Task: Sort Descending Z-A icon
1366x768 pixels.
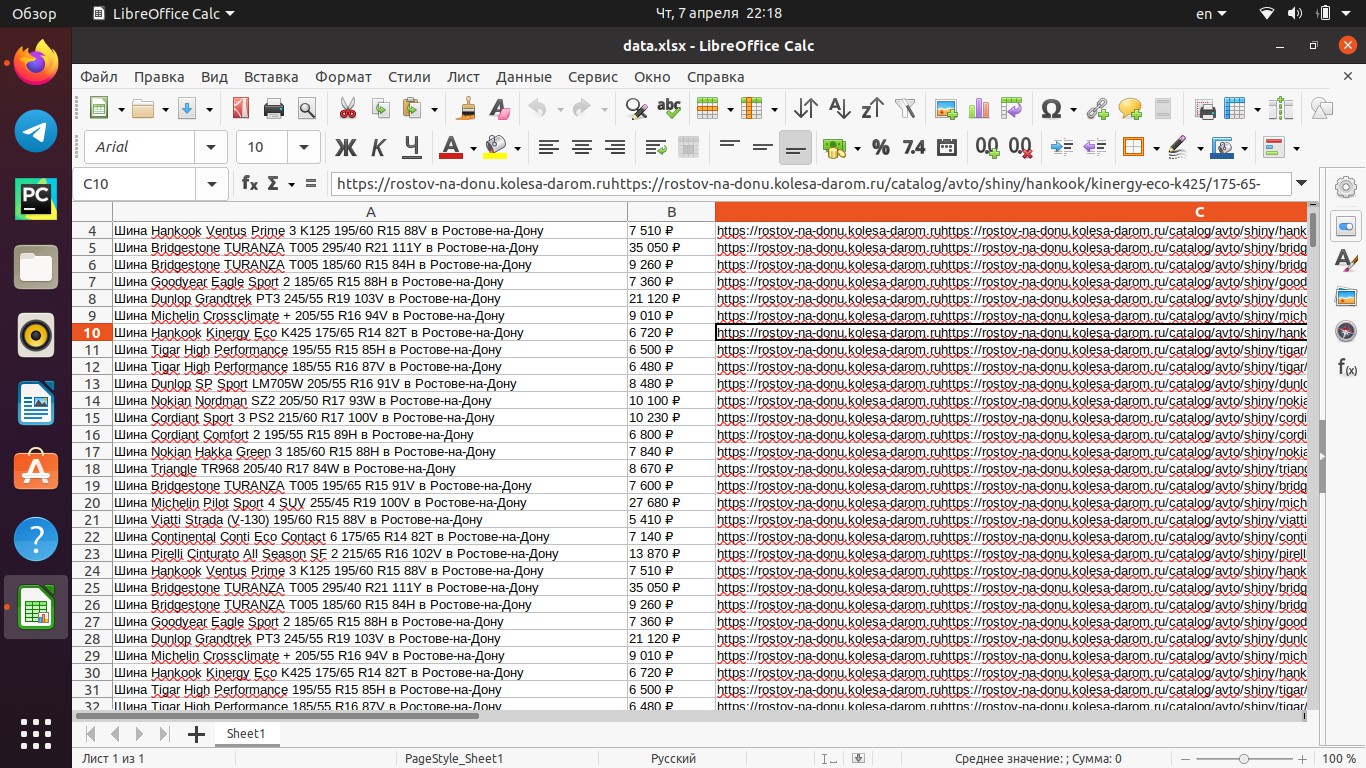Action: pyautogui.click(x=872, y=109)
